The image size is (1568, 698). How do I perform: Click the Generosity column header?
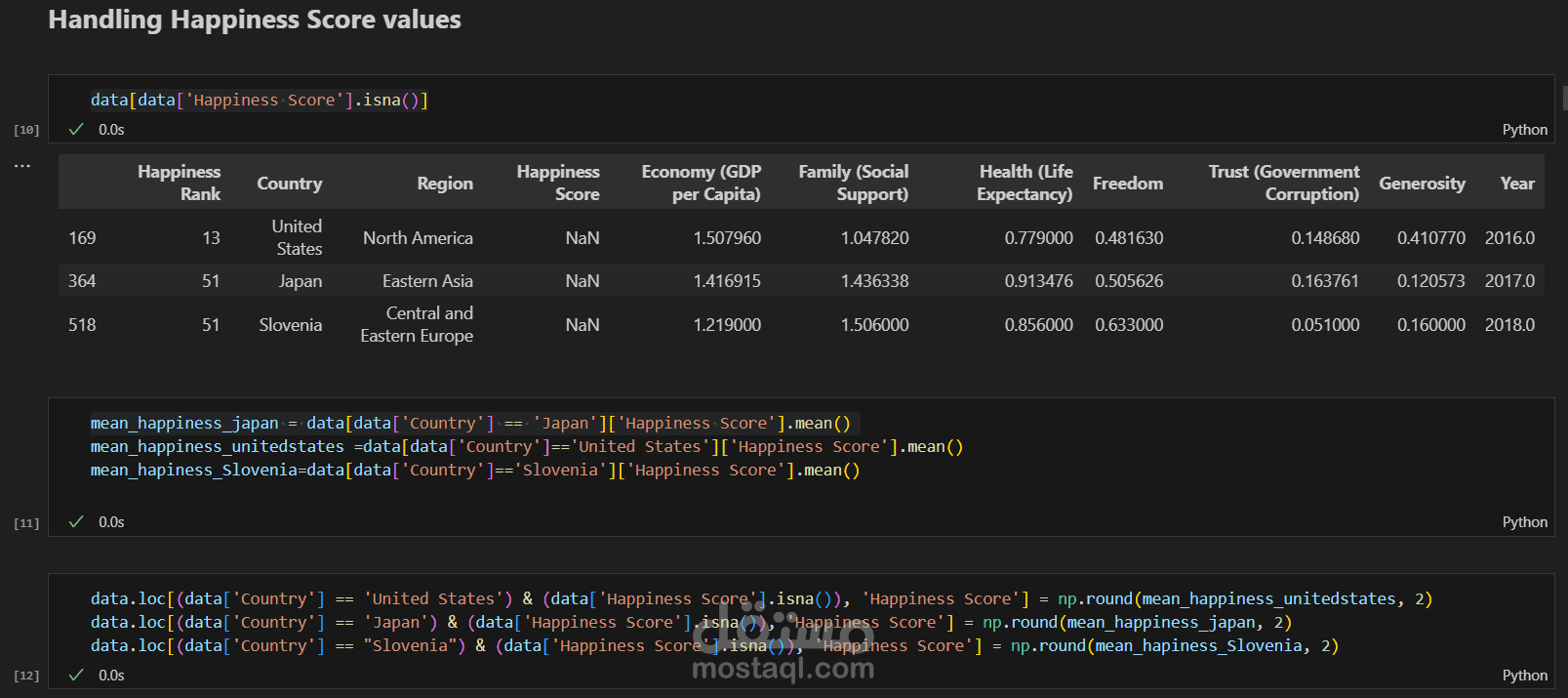1422,184
